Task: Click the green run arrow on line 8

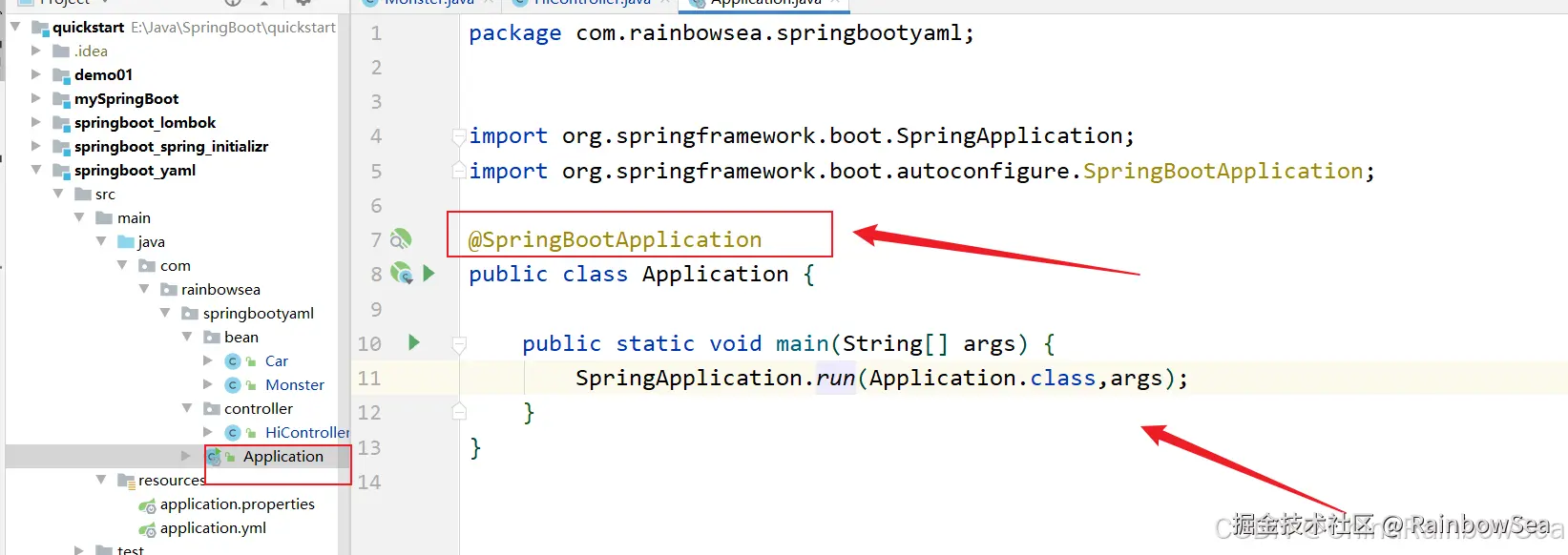Action: tap(429, 274)
